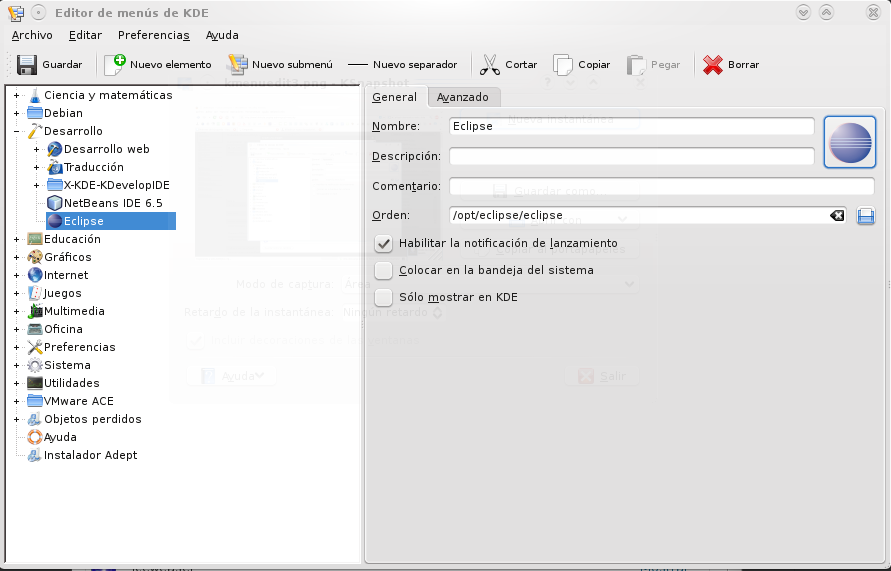Click the round on-all-desktops button in title bar
The height and width of the screenshot is (571, 891).
[x=38, y=12]
